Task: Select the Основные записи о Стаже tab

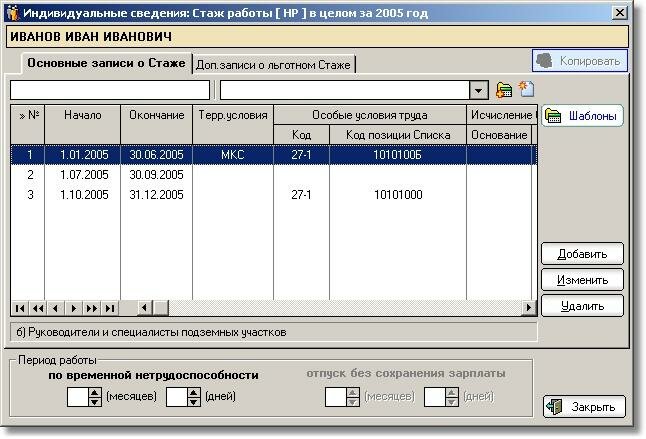Action: click(106, 63)
